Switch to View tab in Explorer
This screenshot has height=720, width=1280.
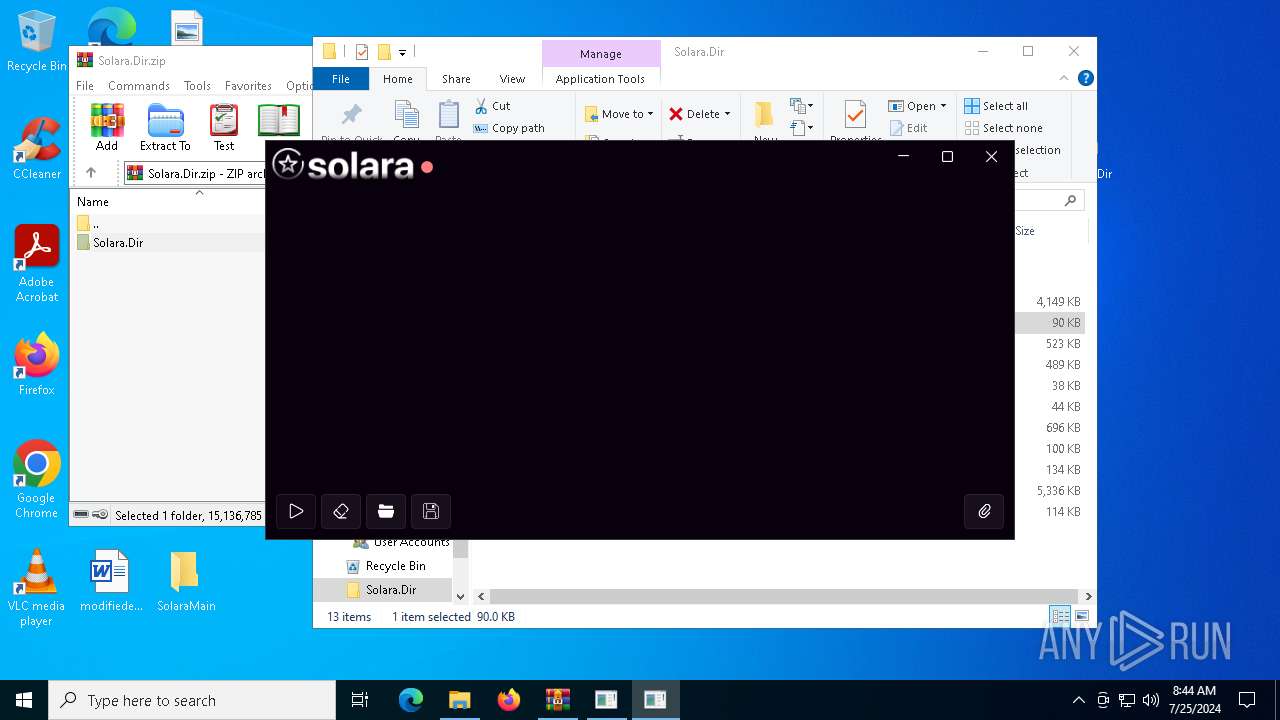pyautogui.click(x=512, y=79)
